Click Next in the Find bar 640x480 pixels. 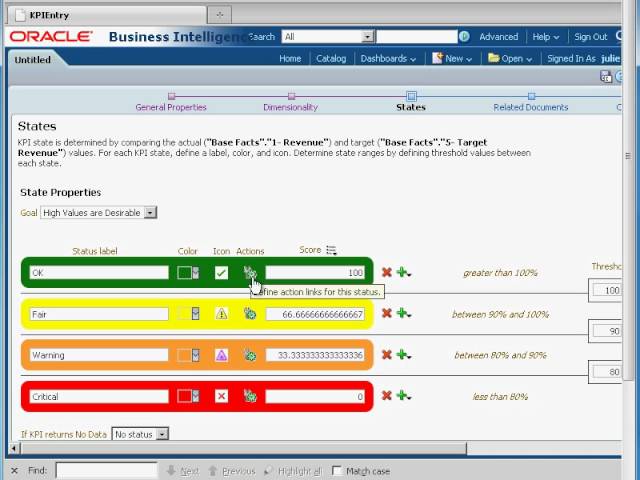183,471
